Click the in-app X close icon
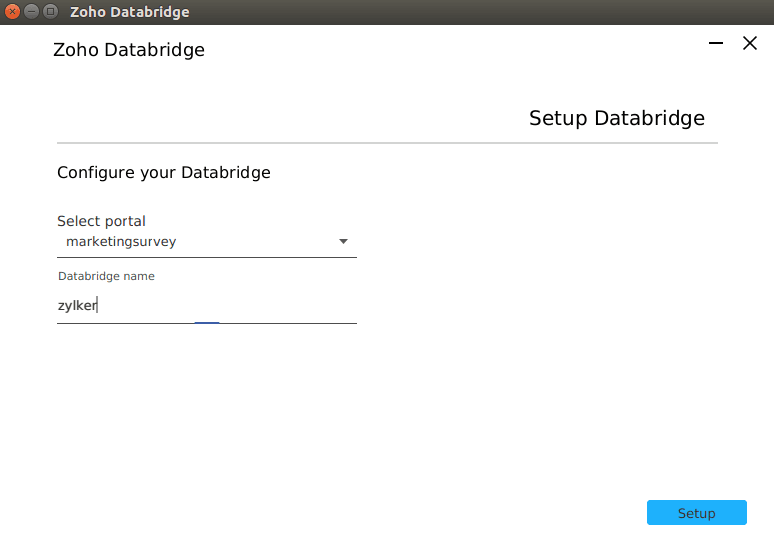The width and height of the screenshot is (774, 543). [x=750, y=43]
